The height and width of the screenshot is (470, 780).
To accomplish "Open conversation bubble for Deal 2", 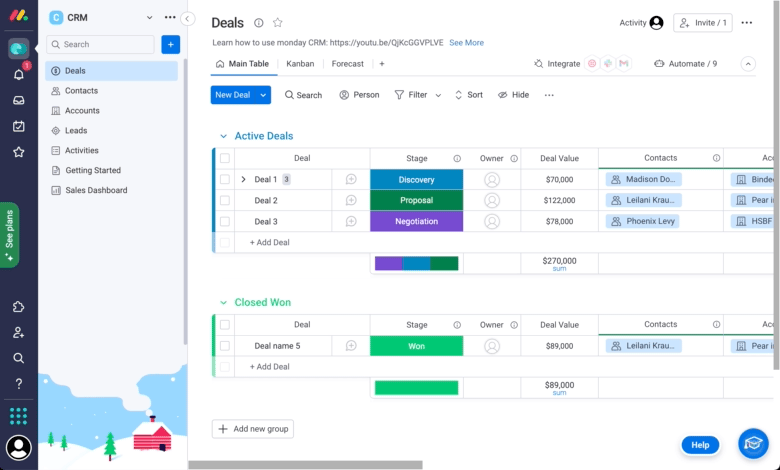I will point(351,200).
